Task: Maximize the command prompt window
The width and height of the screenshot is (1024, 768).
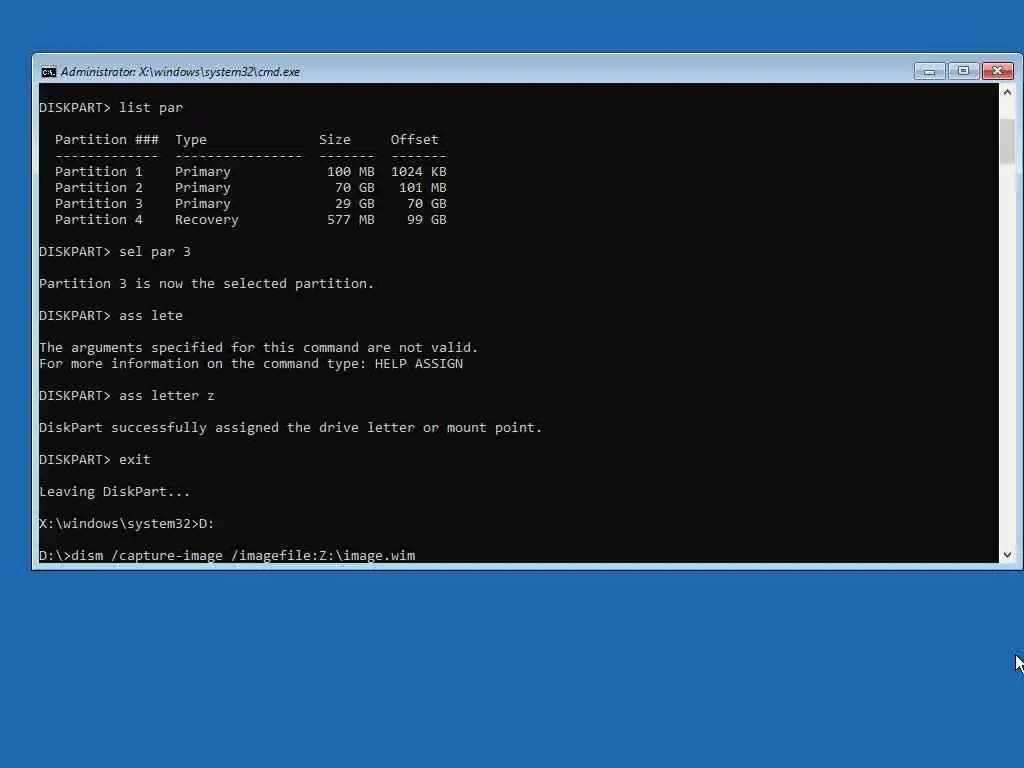Action: tap(963, 71)
